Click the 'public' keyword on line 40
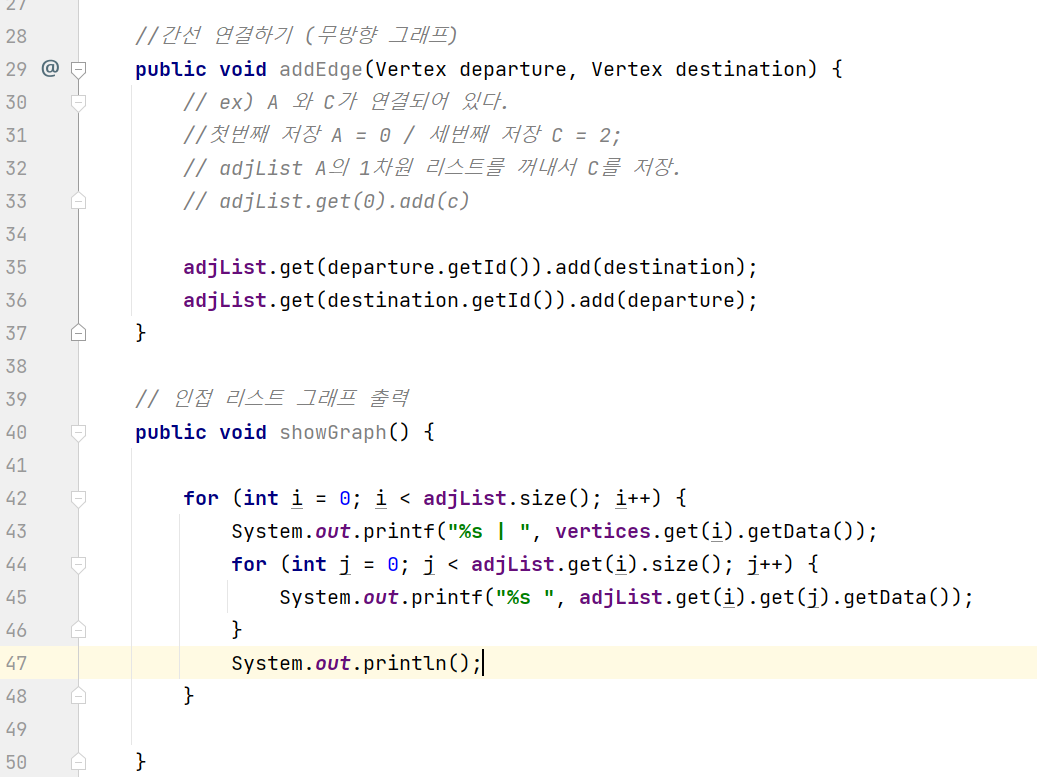The width and height of the screenshot is (1037, 777). pyautogui.click(x=171, y=432)
